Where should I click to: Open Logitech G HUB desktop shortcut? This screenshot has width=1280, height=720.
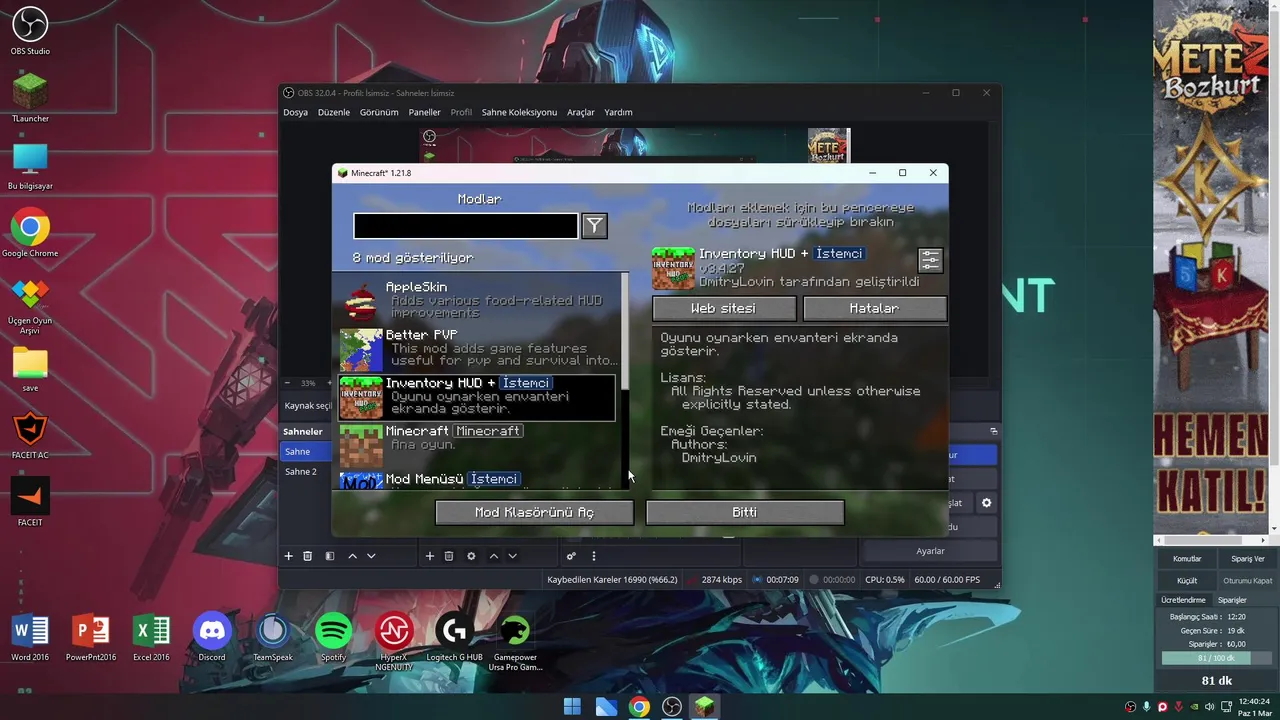(454, 638)
